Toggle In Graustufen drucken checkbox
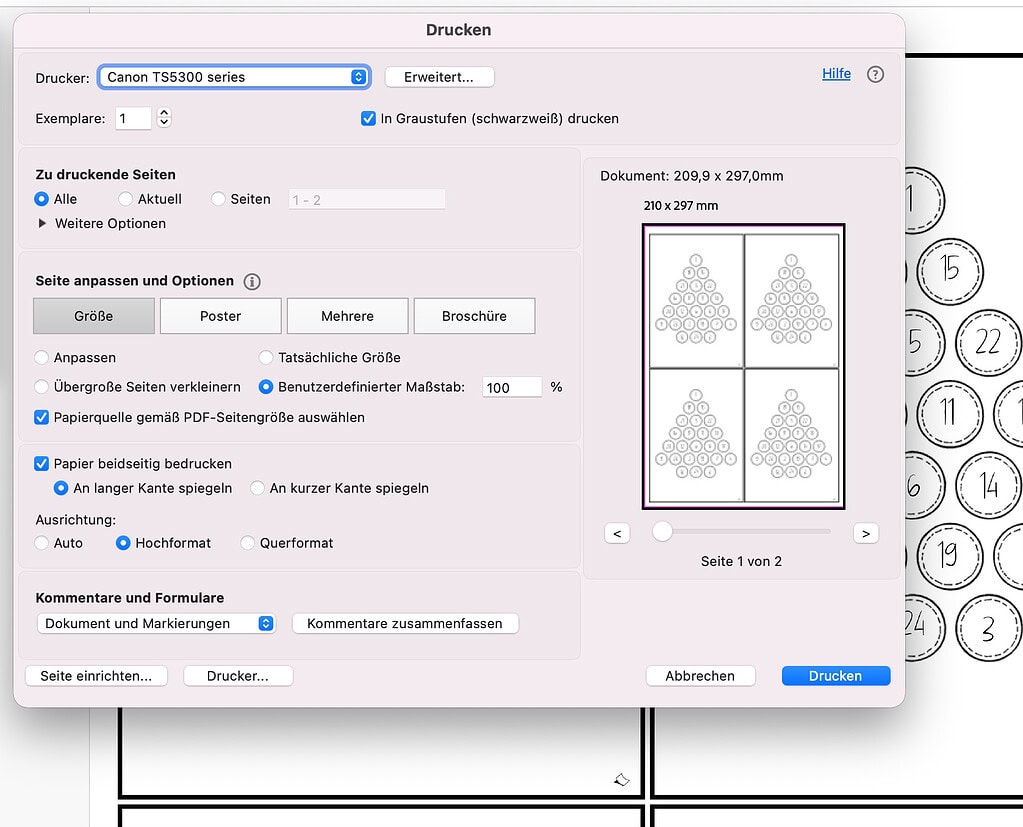The image size is (1023, 827). click(x=368, y=118)
